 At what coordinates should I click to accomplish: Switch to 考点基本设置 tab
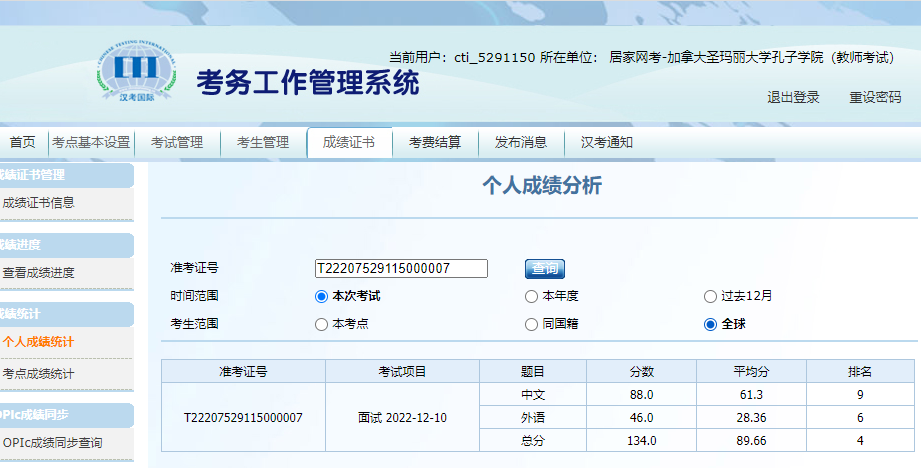[91, 142]
